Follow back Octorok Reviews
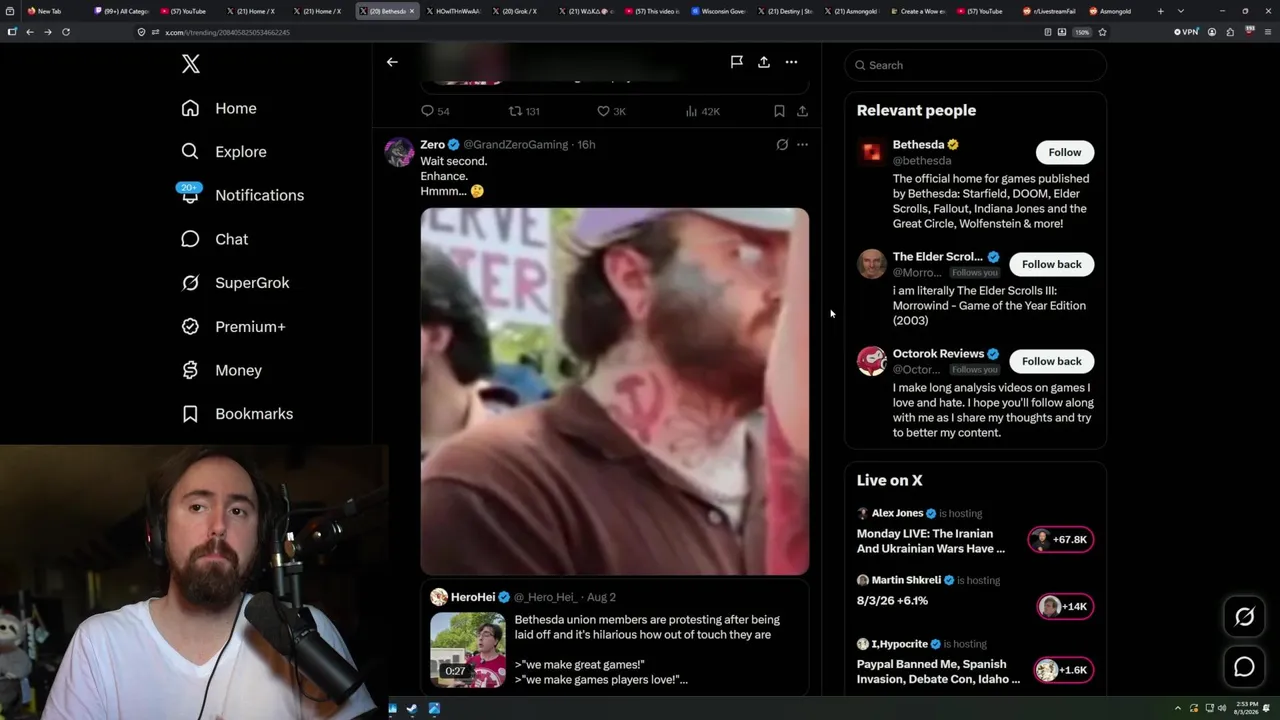The image size is (1280, 720). tap(1051, 361)
